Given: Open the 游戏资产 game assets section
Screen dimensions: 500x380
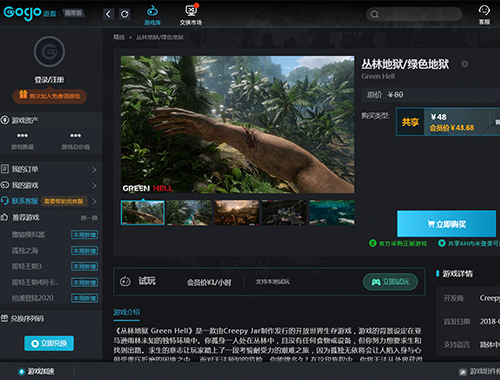Looking at the screenshot, I should pyautogui.click(x=19, y=120).
